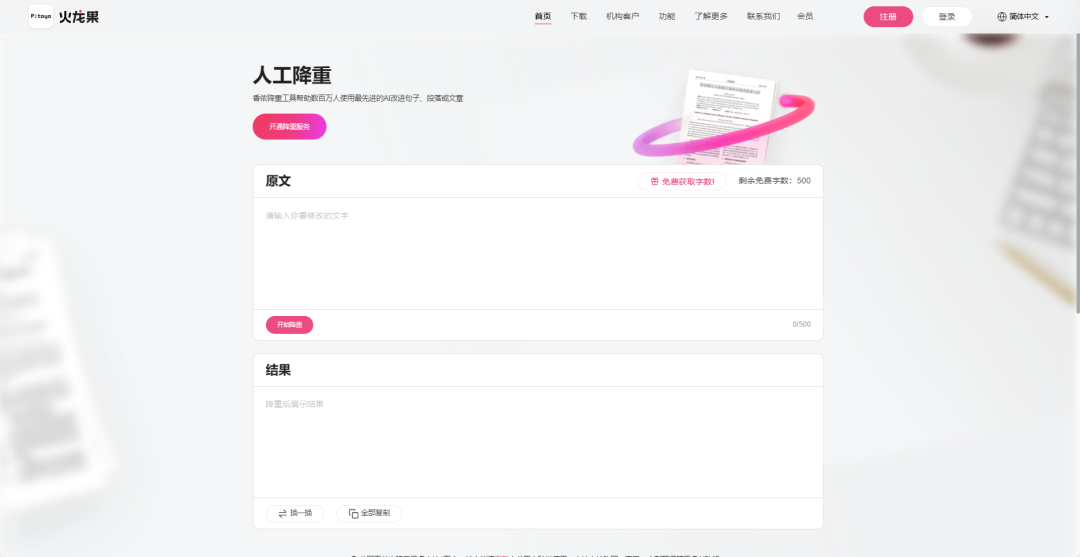Click the 开始降重 button

click(289, 325)
